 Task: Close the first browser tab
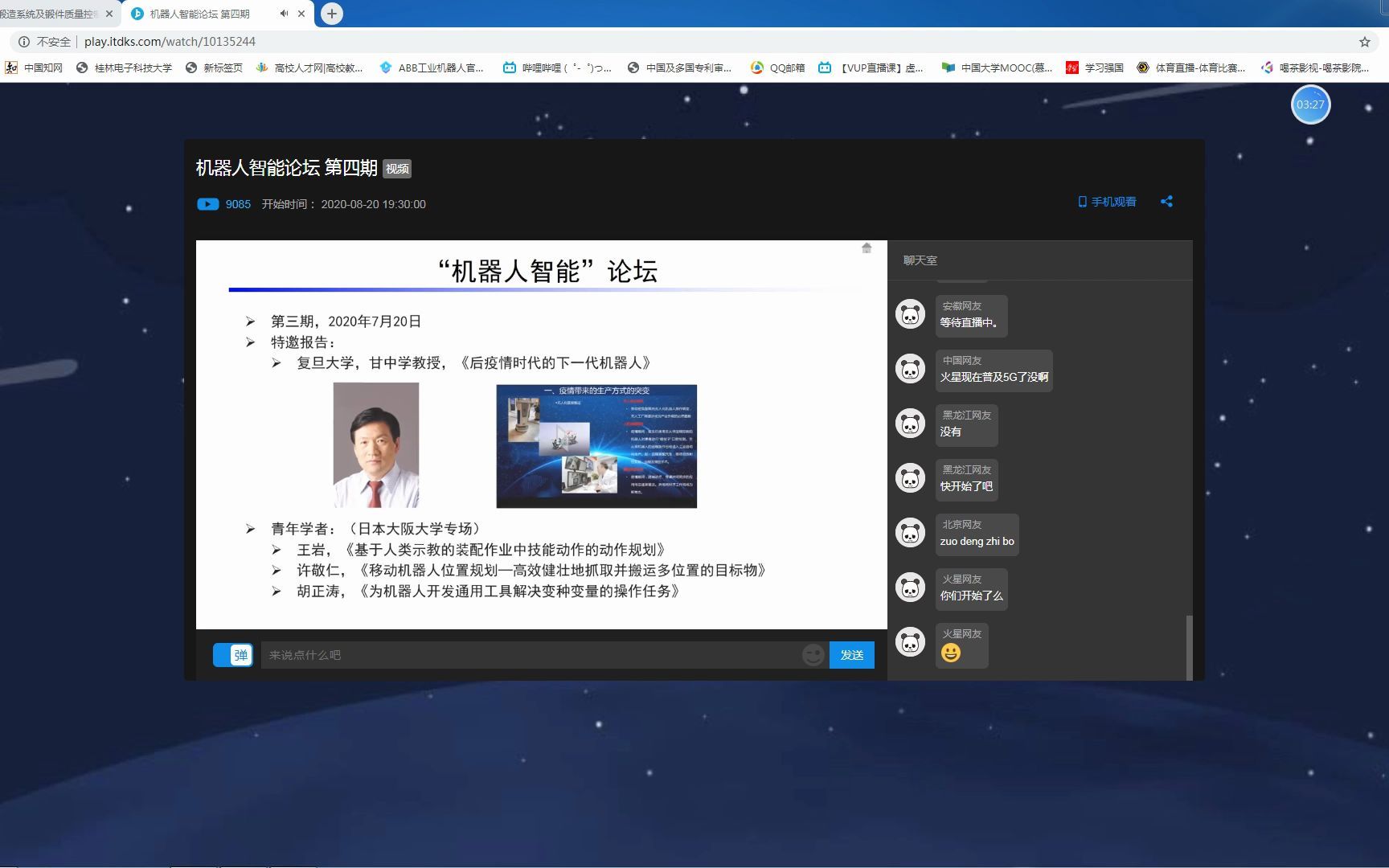(109, 14)
